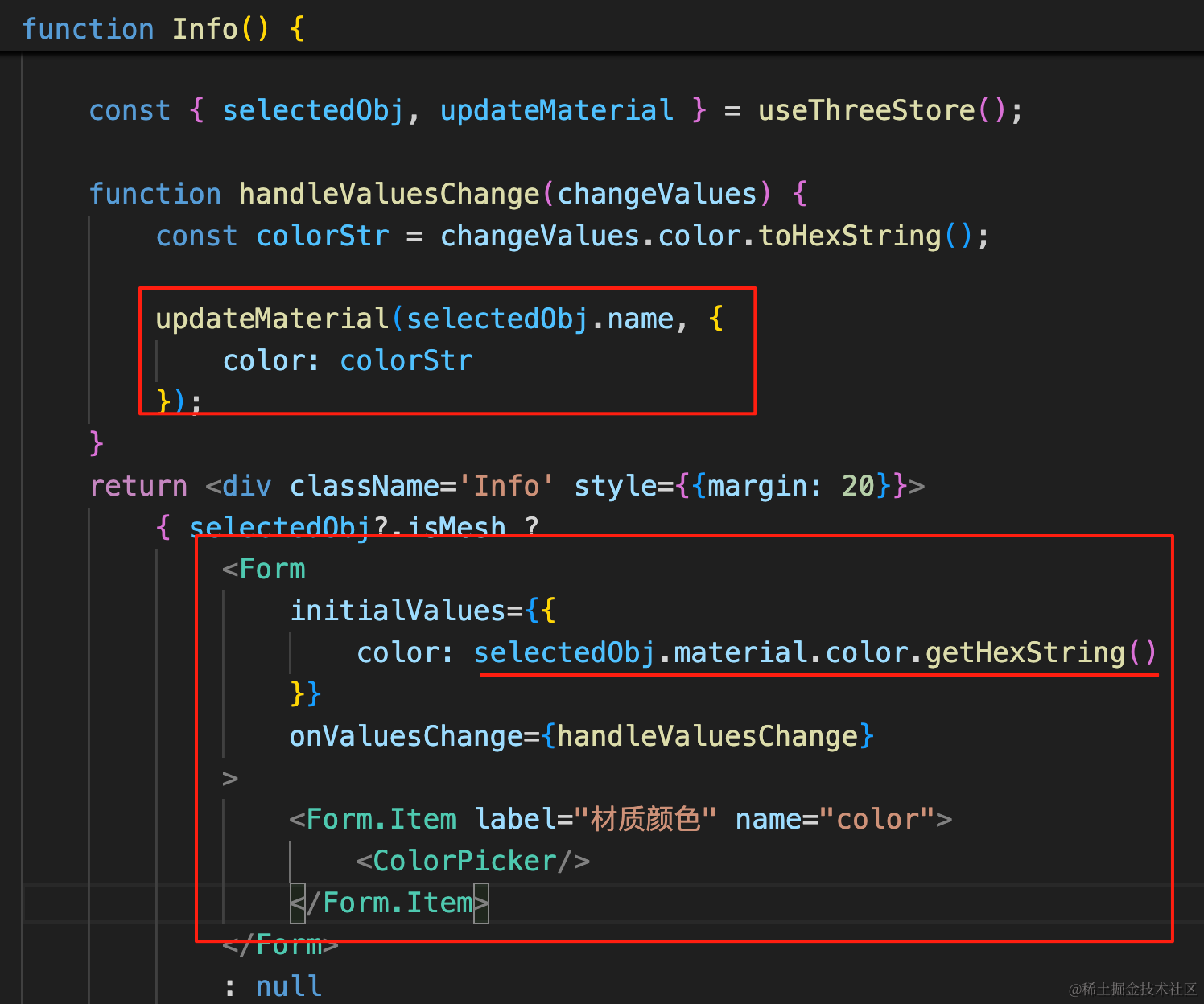Click the 'className' attribute in the return line
Screen dimensions: 1204x1004
(365, 486)
